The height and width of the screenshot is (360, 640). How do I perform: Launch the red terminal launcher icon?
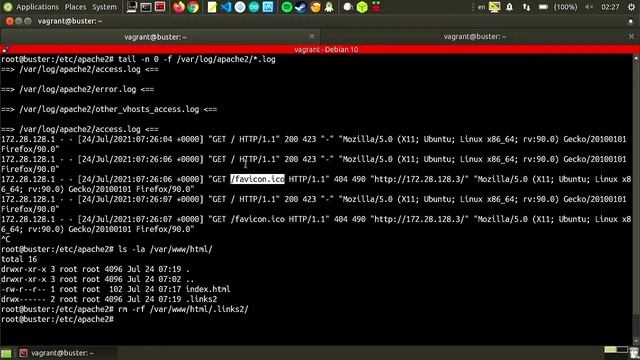[x=160, y=7]
